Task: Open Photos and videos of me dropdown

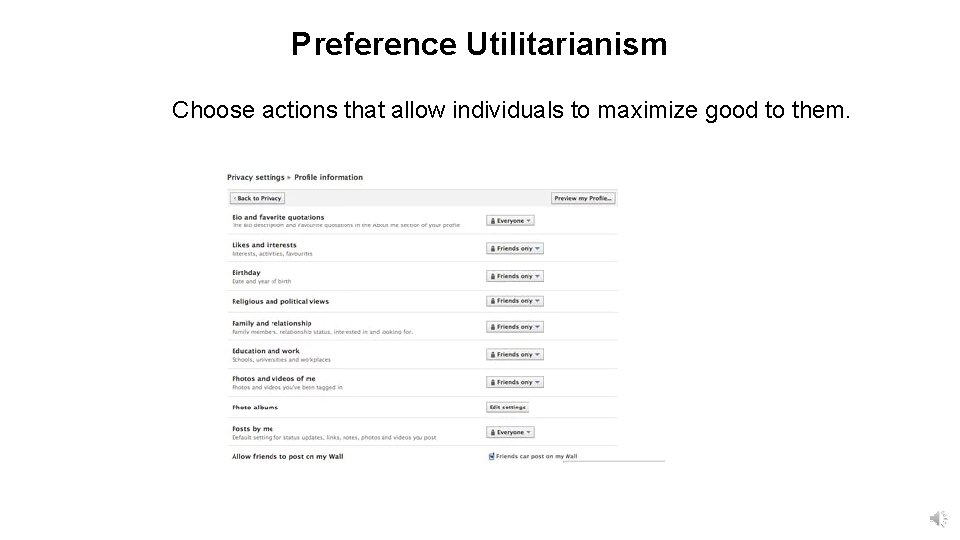Action: click(515, 382)
